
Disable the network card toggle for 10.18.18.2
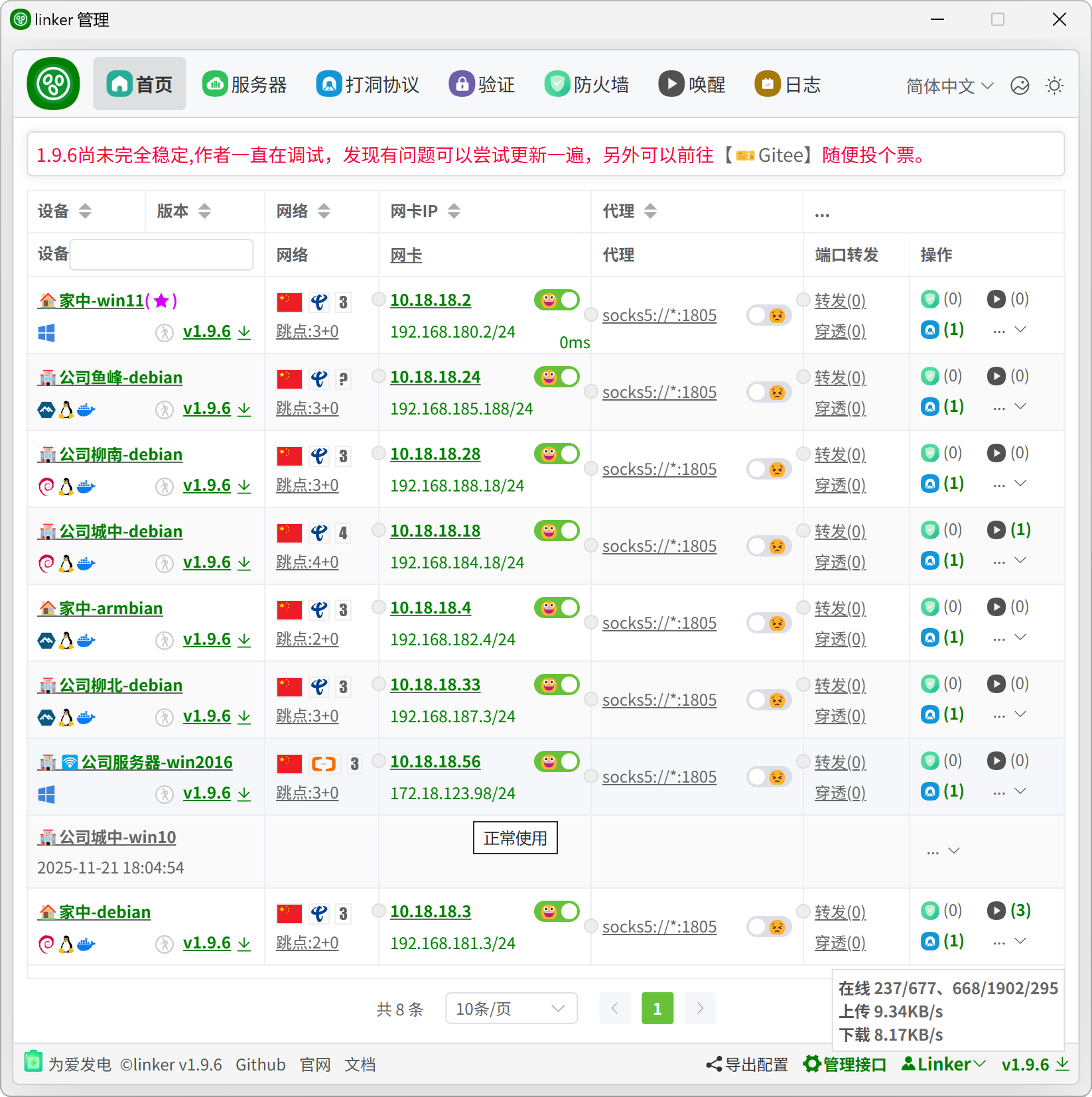557,300
